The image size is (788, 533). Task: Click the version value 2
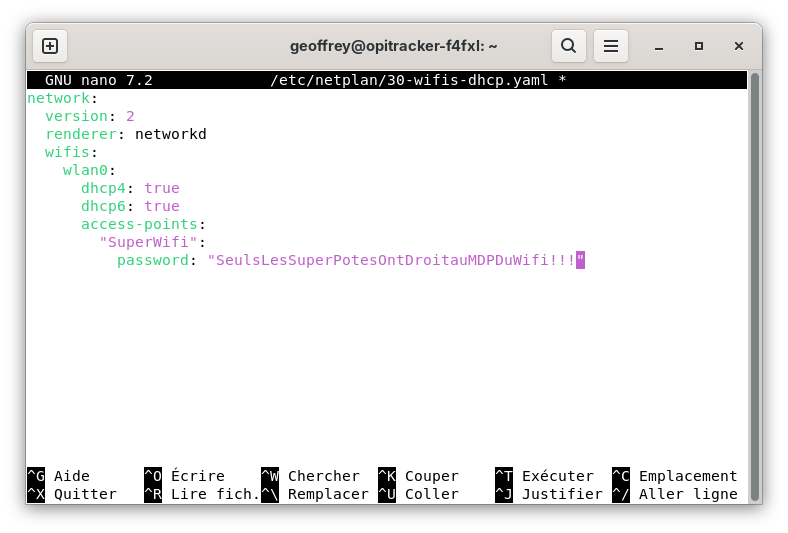[x=130, y=116]
